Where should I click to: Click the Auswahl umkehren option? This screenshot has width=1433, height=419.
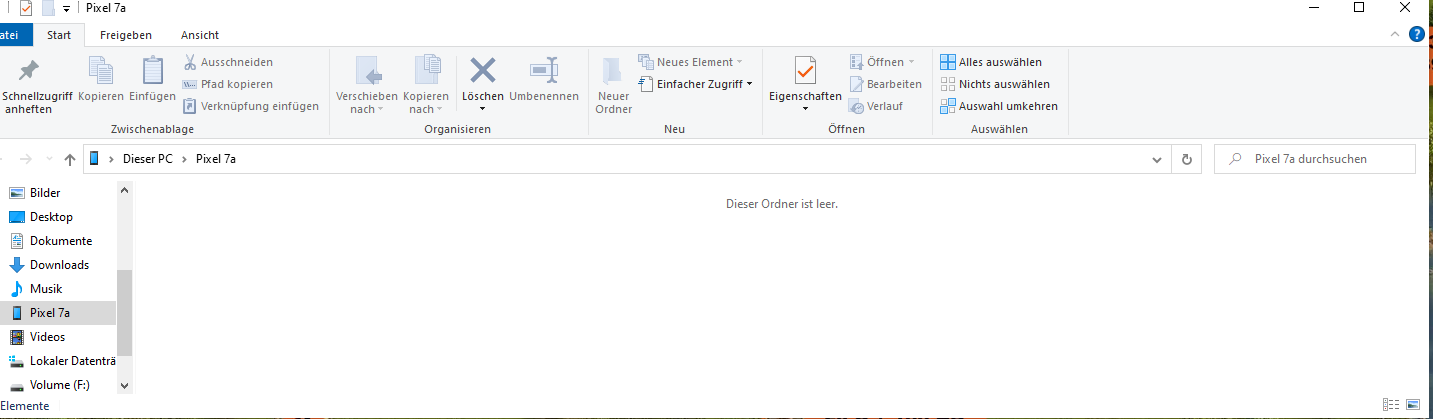[998, 106]
